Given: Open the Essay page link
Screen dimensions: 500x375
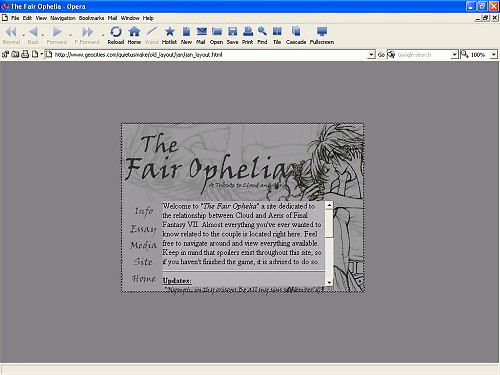Looking at the screenshot, I should (x=143, y=229).
